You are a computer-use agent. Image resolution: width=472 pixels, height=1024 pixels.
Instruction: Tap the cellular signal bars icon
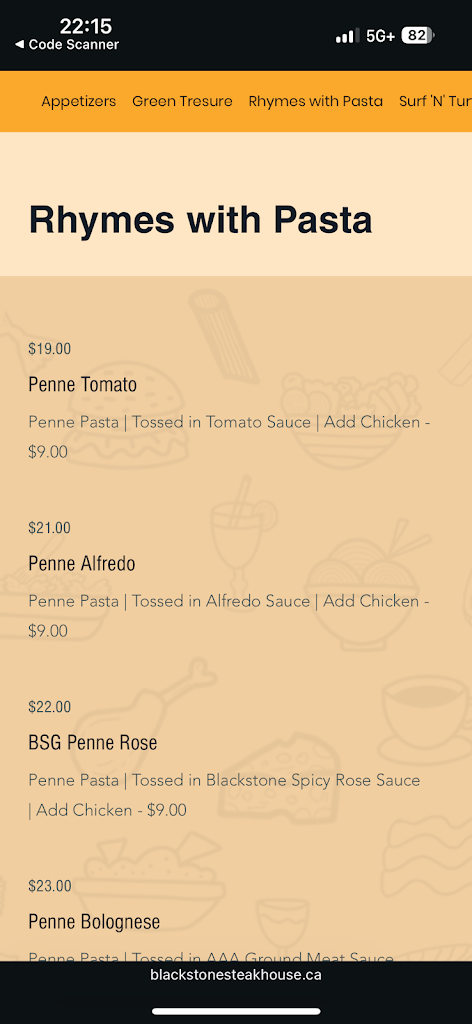[x=347, y=36]
